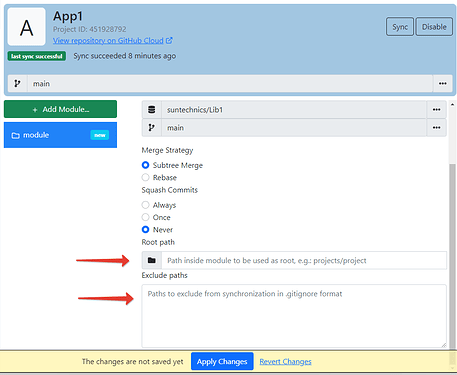Screen dimensions: 457x375
Task: Click the module main branch field
Action: [294, 128]
